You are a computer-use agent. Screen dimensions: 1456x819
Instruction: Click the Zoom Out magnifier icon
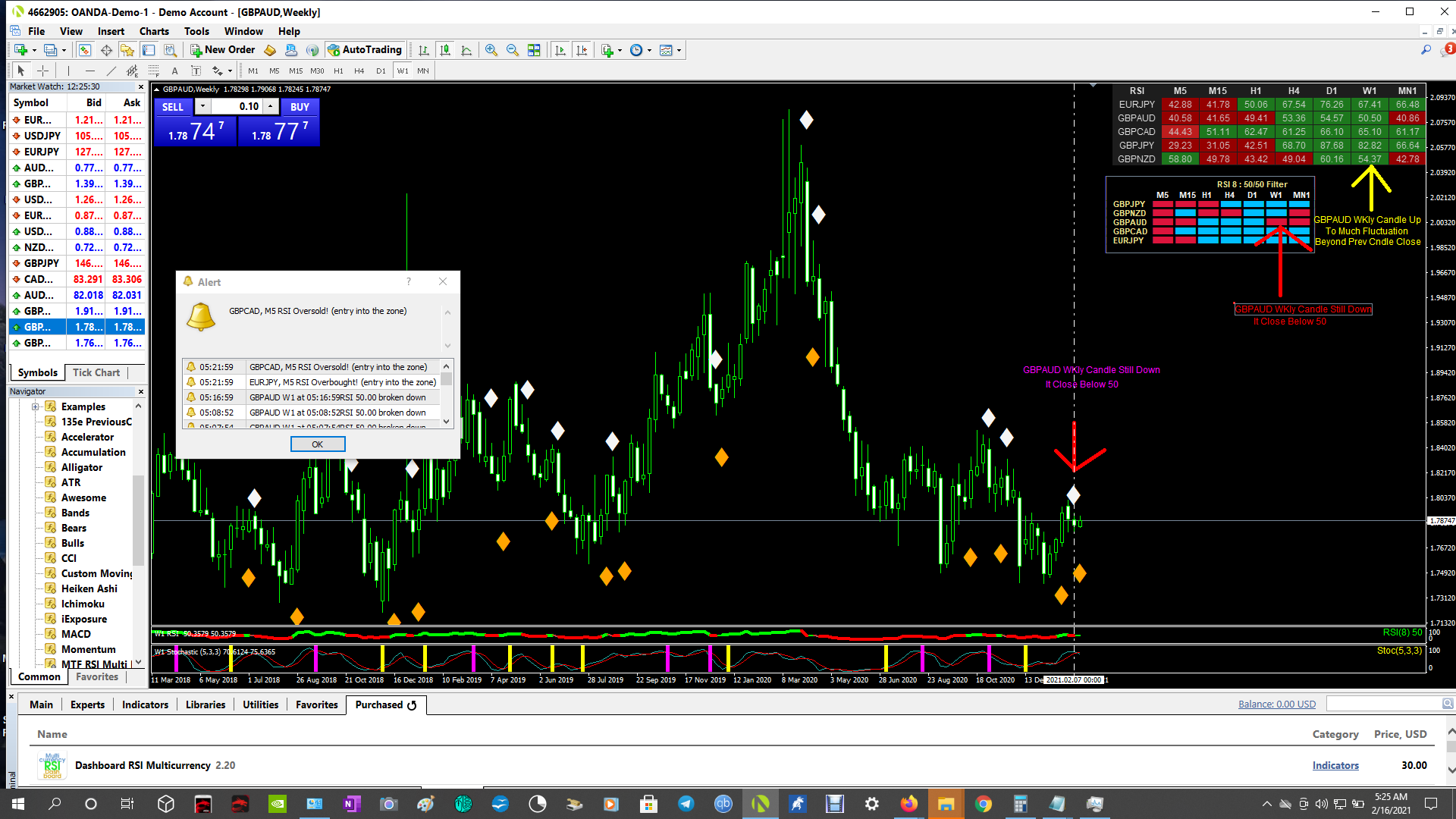click(x=513, y=50)
